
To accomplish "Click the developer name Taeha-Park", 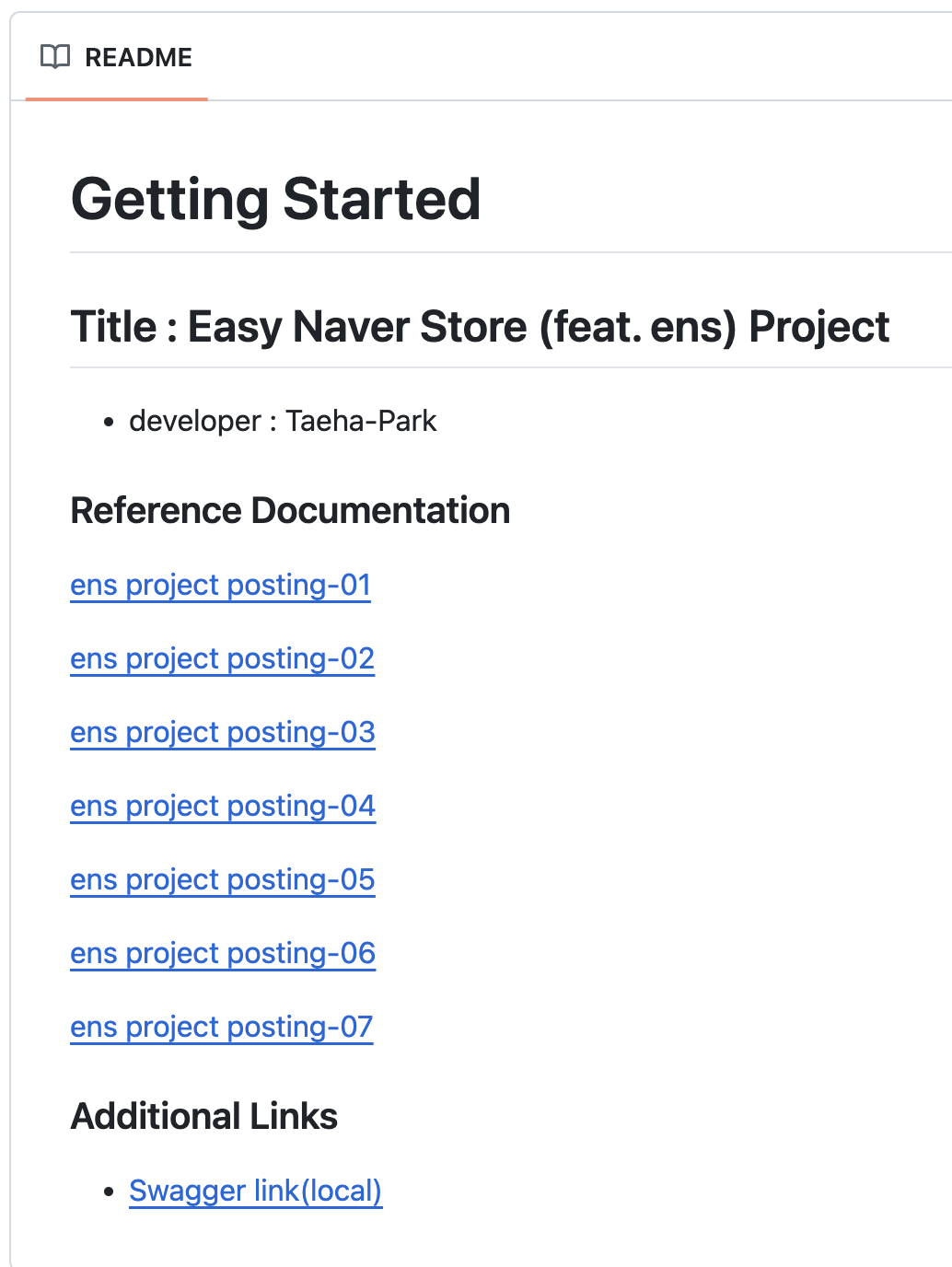I will (x=361, y=421).
